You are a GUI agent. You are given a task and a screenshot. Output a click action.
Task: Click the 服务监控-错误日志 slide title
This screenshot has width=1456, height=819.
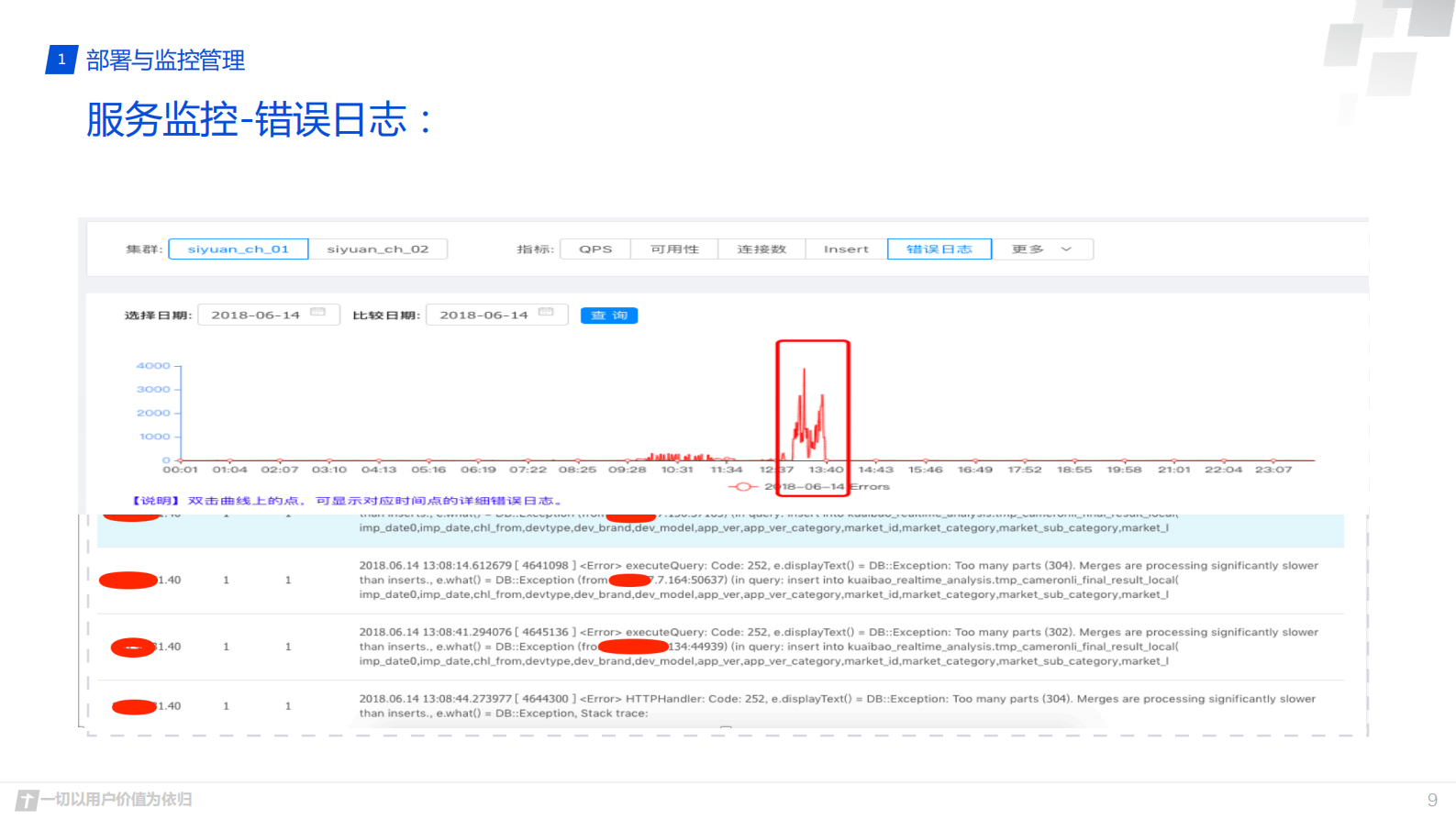(x=259, y=119)
